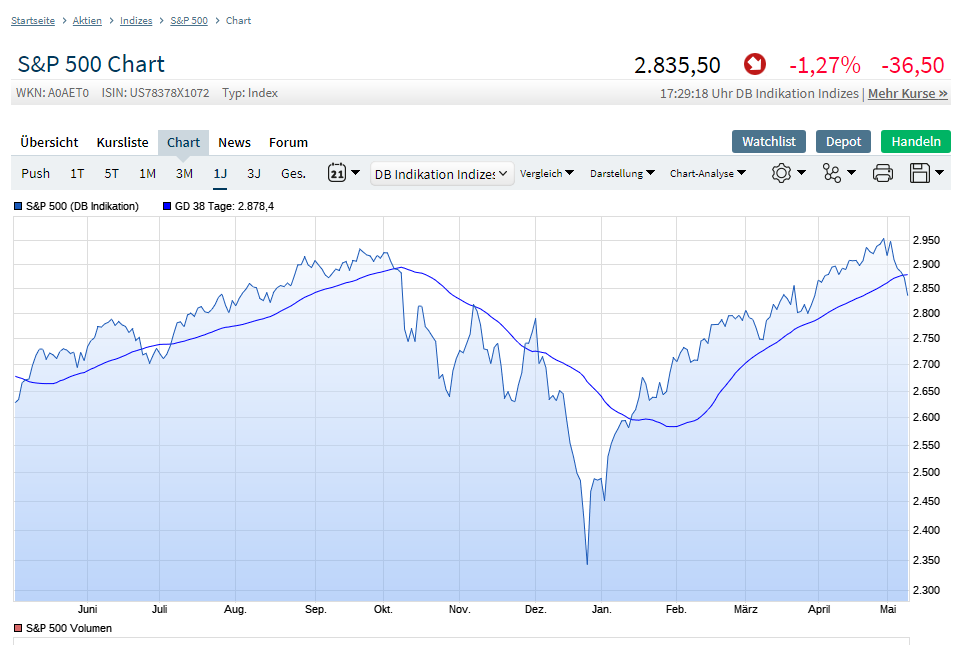Click the share nodes icon
The image size is (961, 645).
[832, 173]
